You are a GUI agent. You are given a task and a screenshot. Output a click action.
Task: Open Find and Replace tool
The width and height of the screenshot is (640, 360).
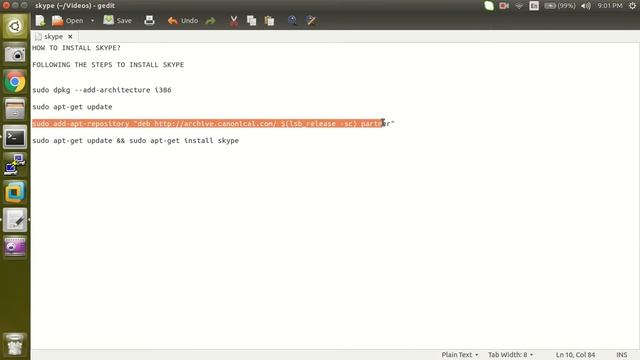pyautogui.click(x=311, y=20)
